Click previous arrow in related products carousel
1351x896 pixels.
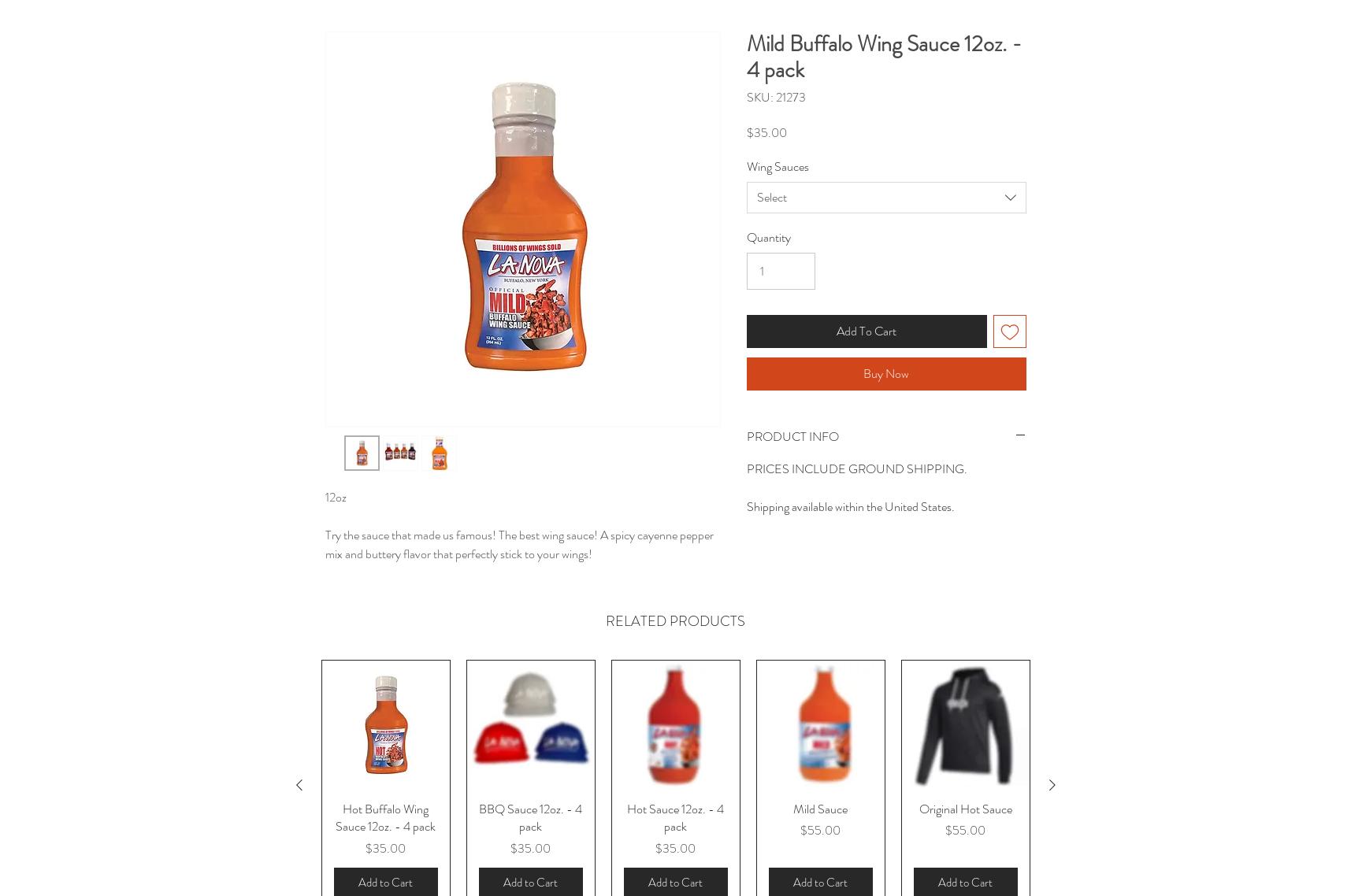tap(299, 785)
